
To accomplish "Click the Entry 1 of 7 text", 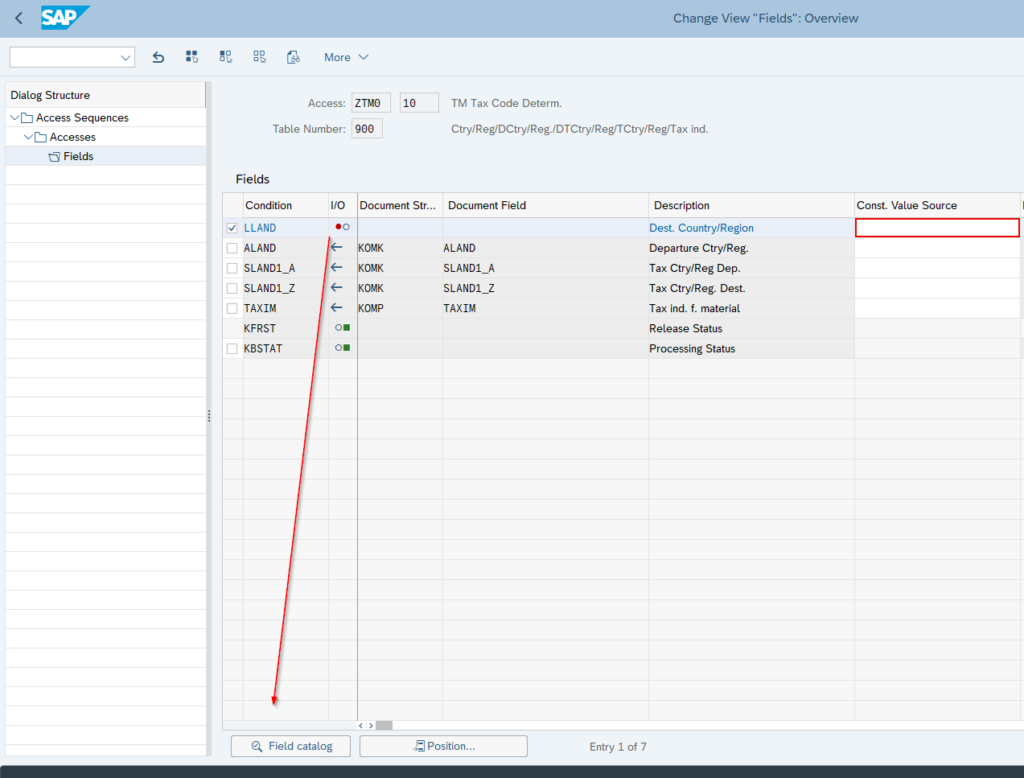I will (618, 747).
